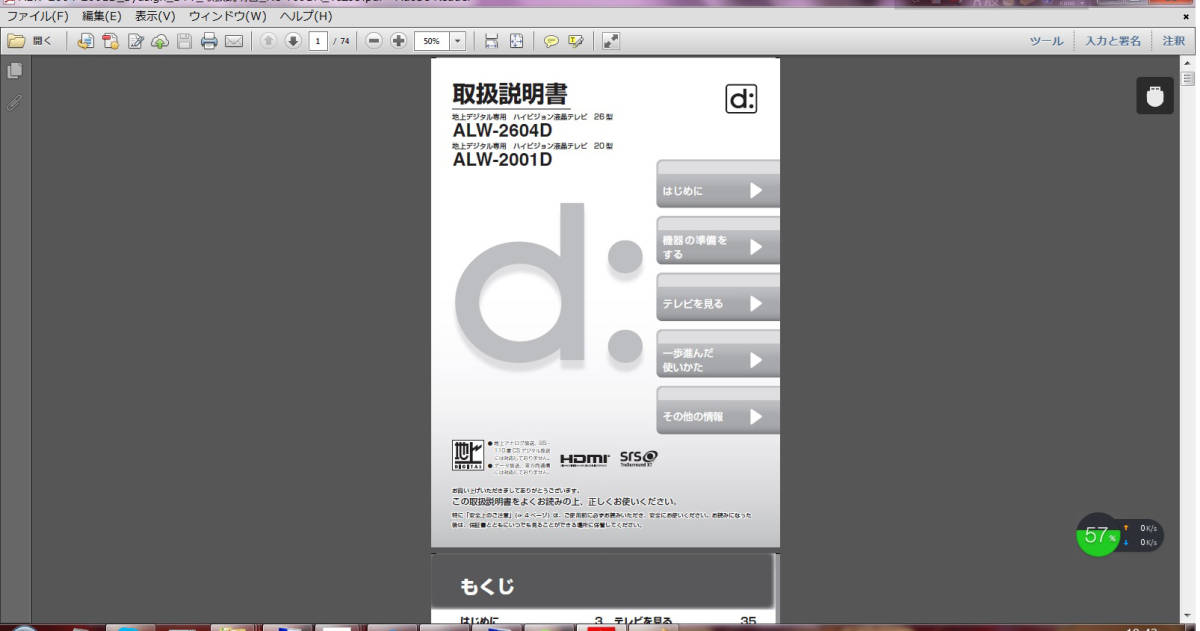Viewport: 1200px width, 631px height.
Task: Click the total pages '/ 74' text
Action: coord(342,41)
